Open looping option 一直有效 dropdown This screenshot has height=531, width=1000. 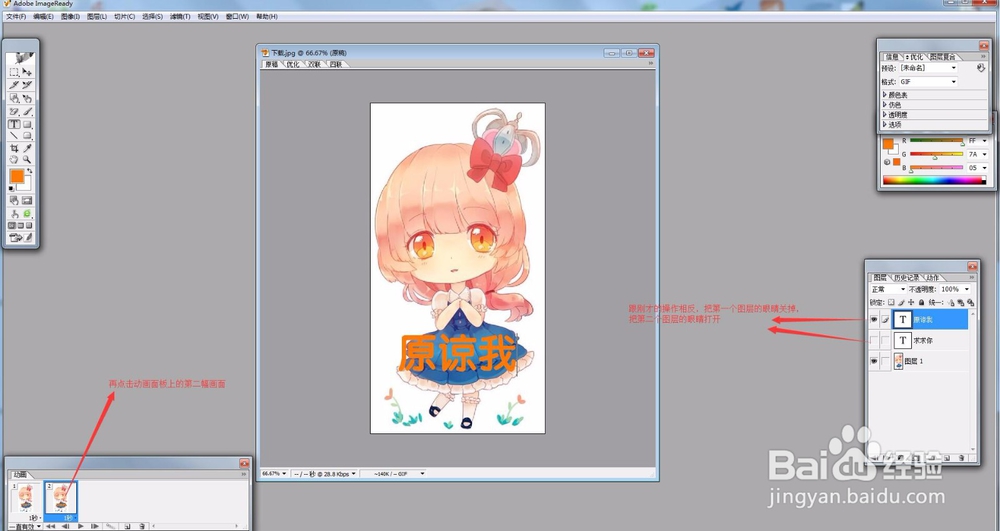(x=26, y=527)
